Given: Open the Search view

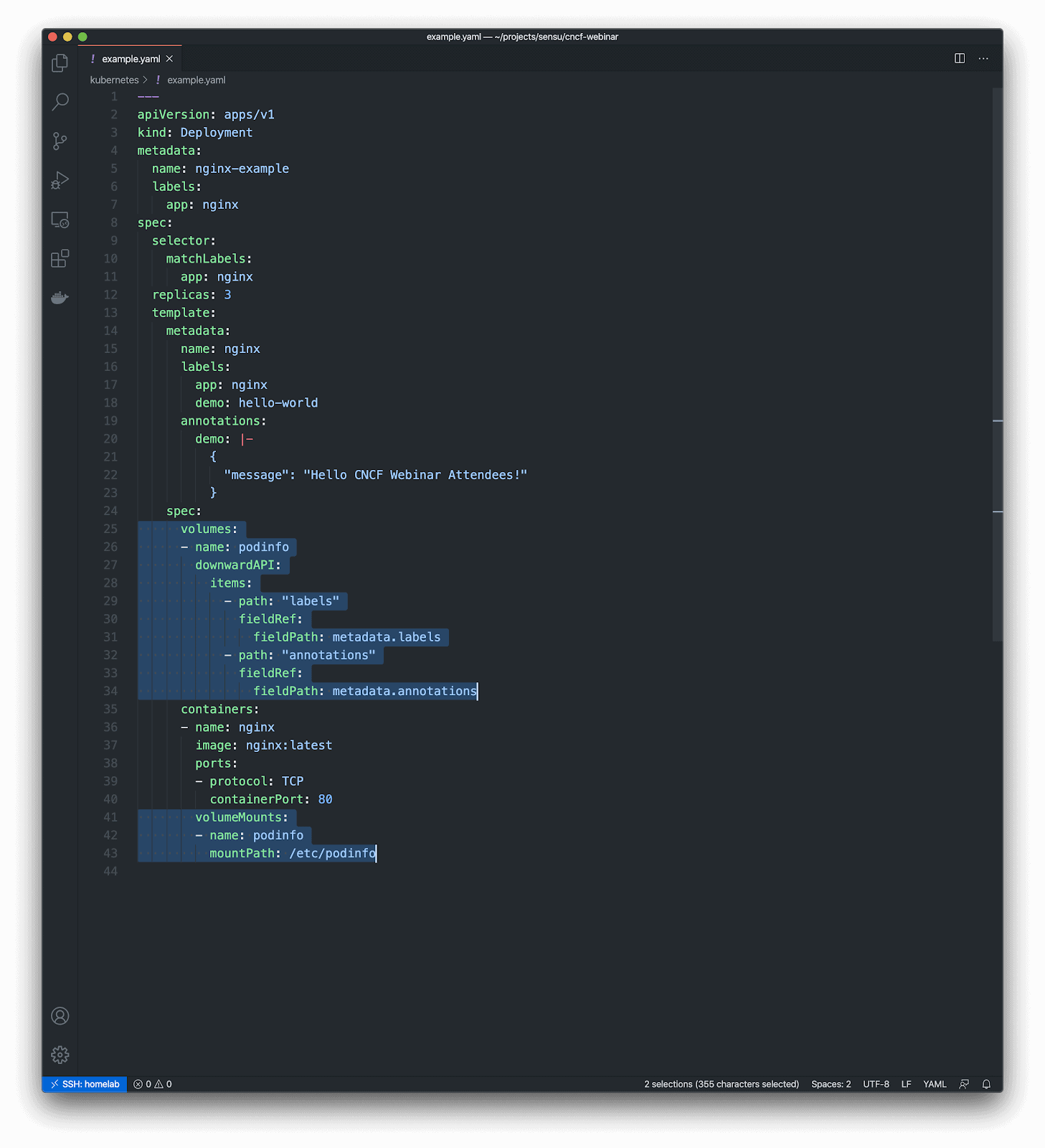Looking at the screenshot, I should (x=60, y=102).
